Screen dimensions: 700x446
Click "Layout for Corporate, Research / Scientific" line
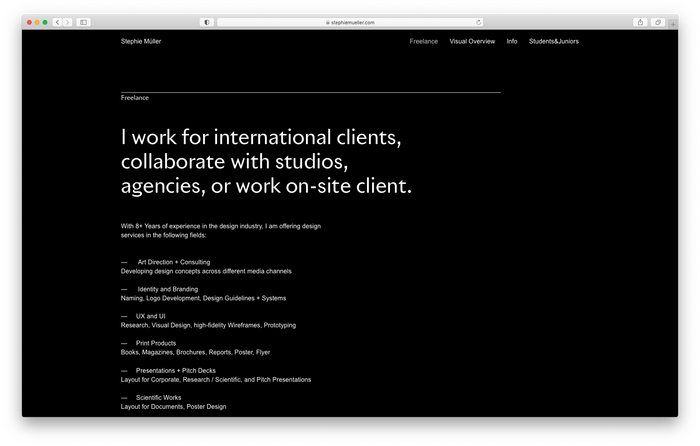point(216,379)
